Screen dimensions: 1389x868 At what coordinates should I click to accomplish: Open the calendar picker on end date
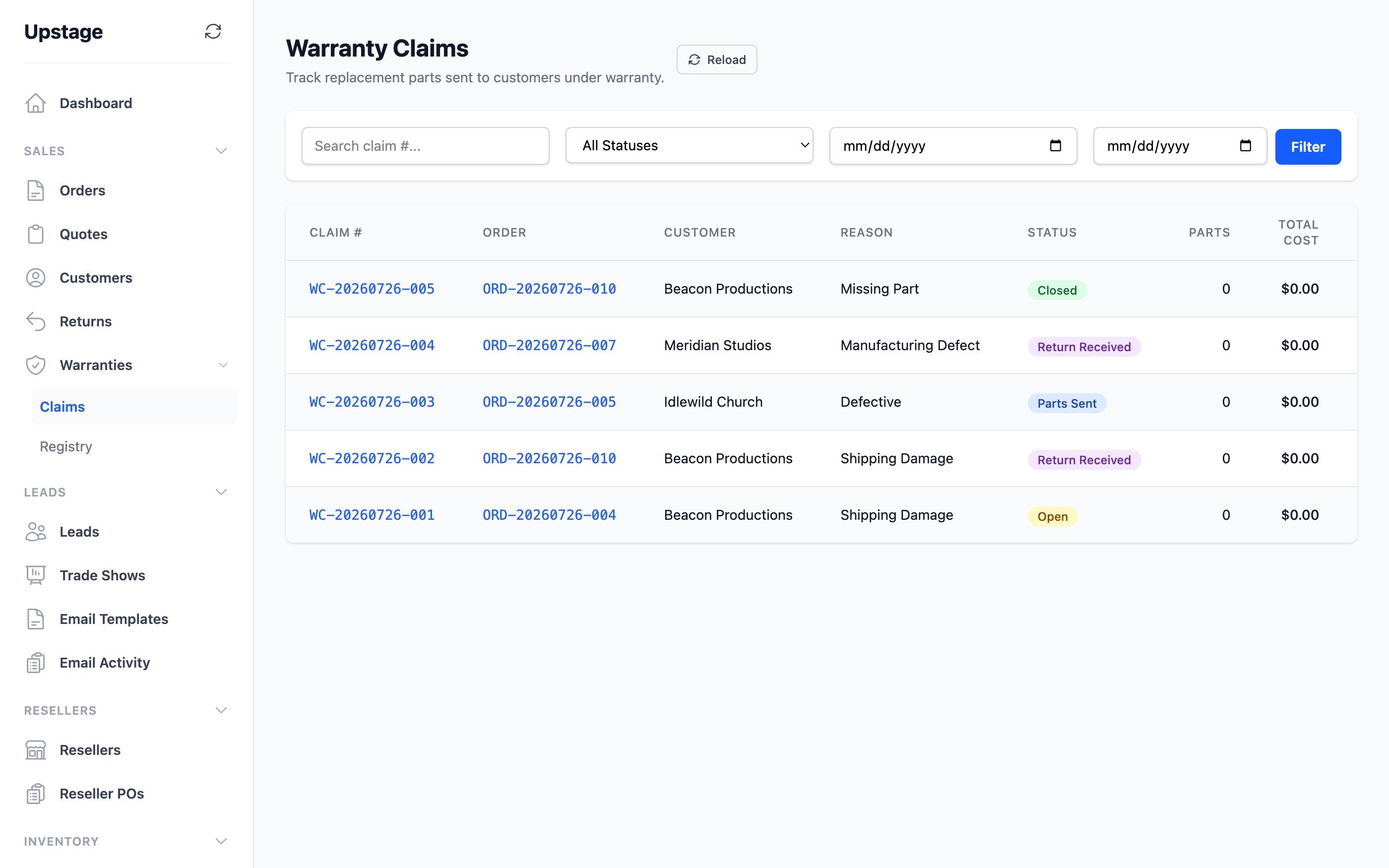pyautogui.click(x=1245, y=146)
